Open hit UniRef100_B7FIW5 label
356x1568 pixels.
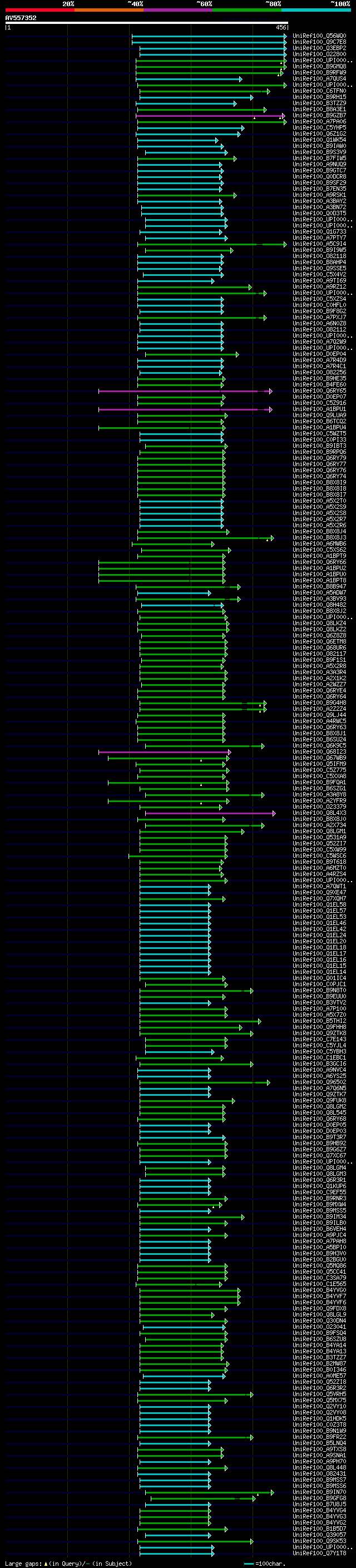coord(319,159)
